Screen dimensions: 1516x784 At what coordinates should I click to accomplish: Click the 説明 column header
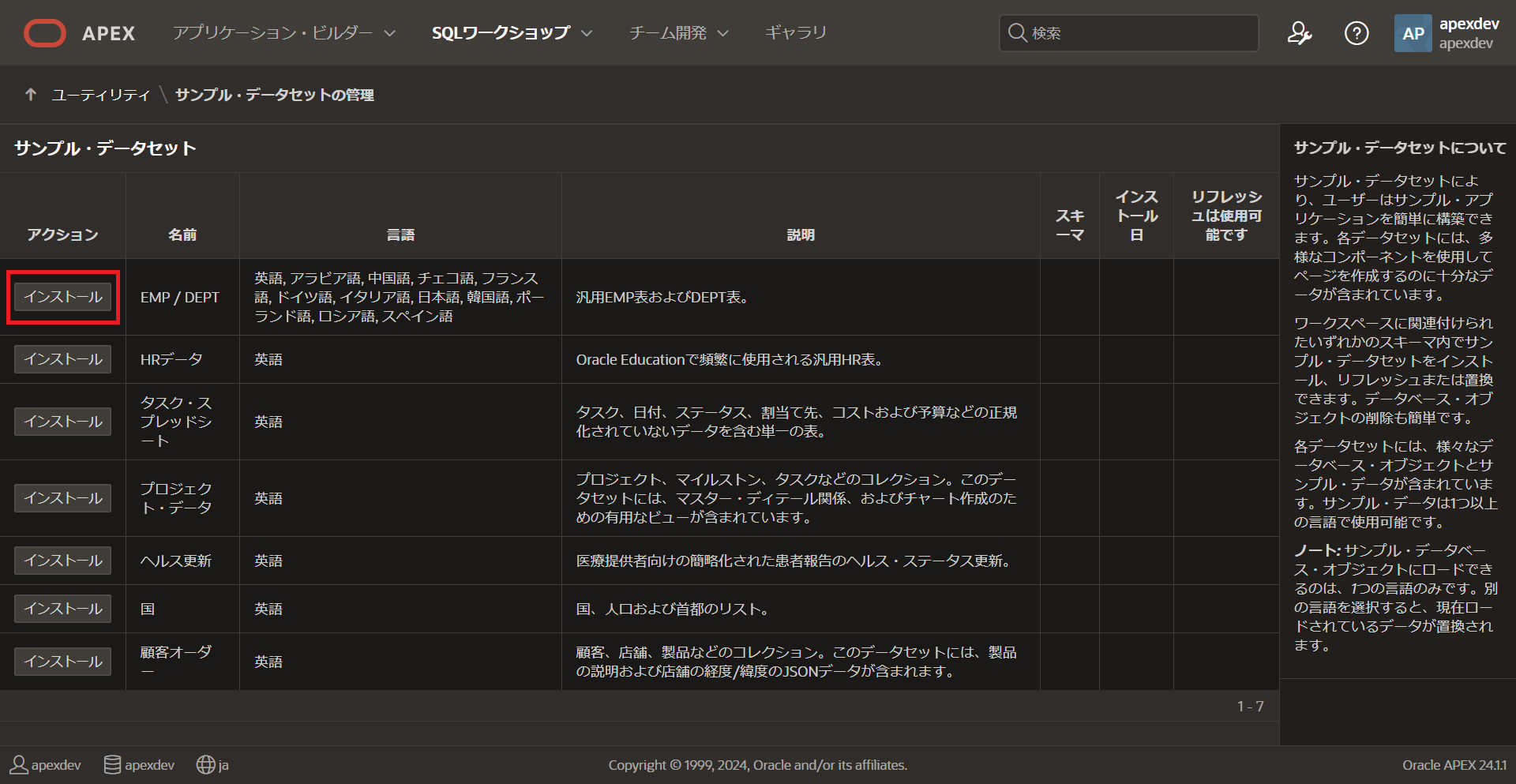point(801,234)
